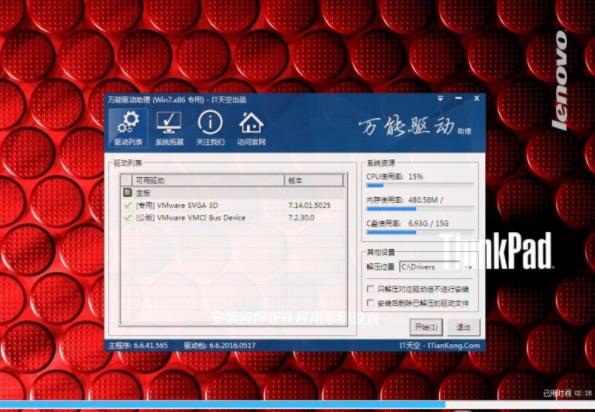This screenshot has height=412, width=595.
Task: Click the C盘使用率 progress bar
Action: (x=420, y=232)
